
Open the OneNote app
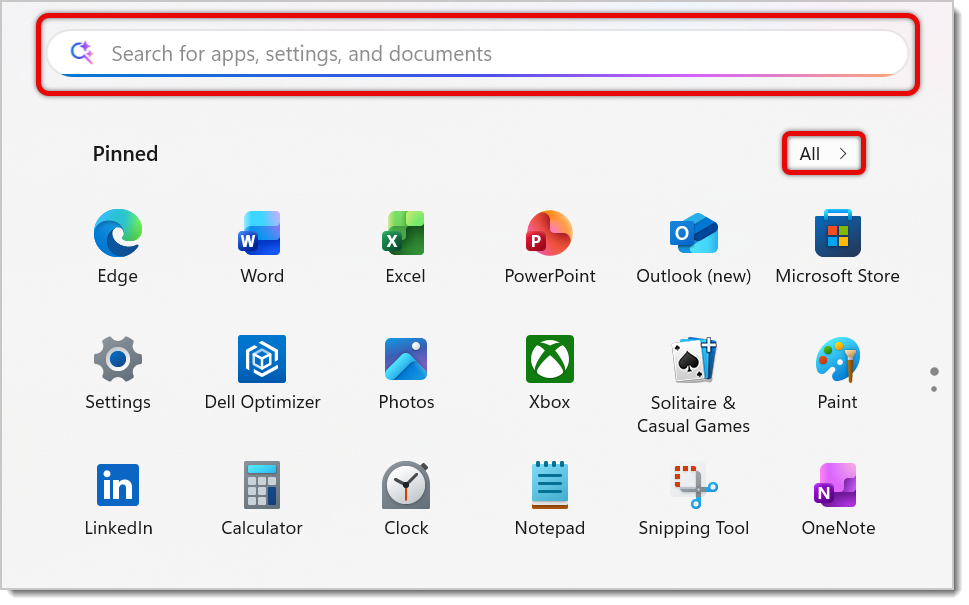[838, 499]
